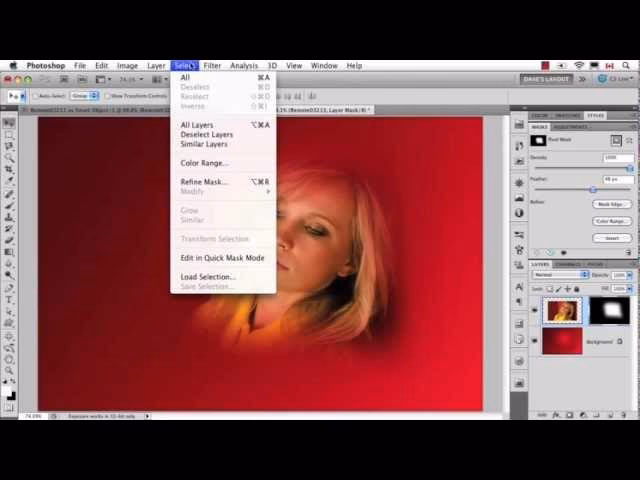This screenshot has height=480, width=640.
Task: Choose Edit in Quick Mask Mode
Action: click(x=223, y=258)
